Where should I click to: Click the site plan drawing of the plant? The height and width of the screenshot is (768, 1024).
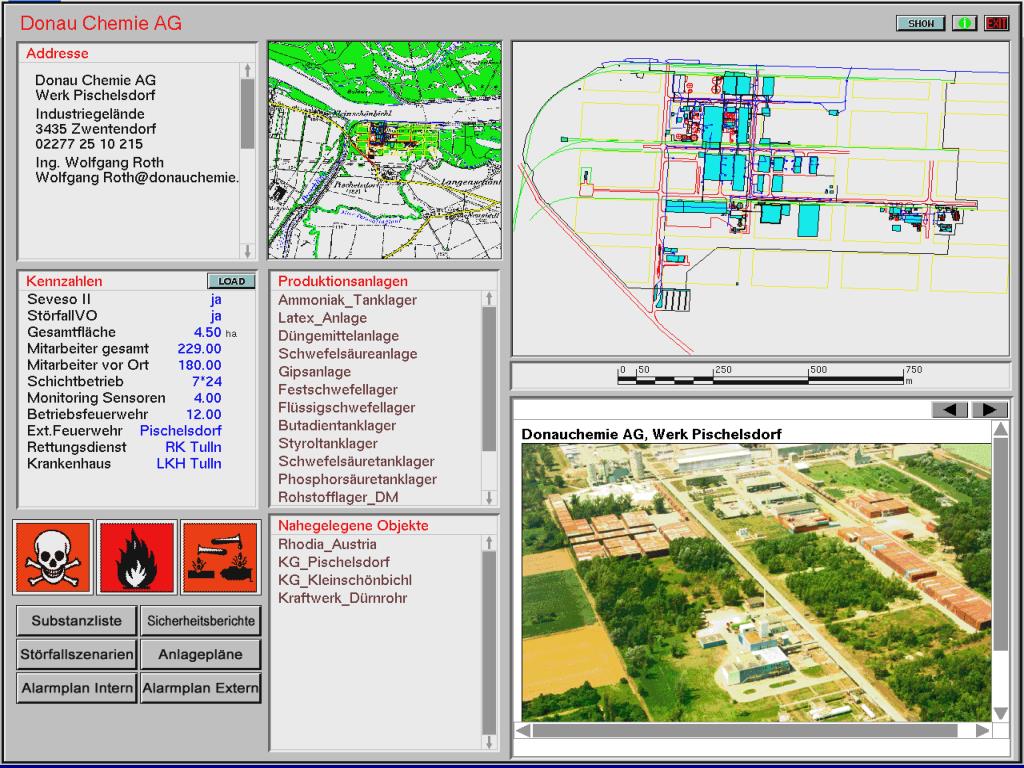[x=761, y=199]
